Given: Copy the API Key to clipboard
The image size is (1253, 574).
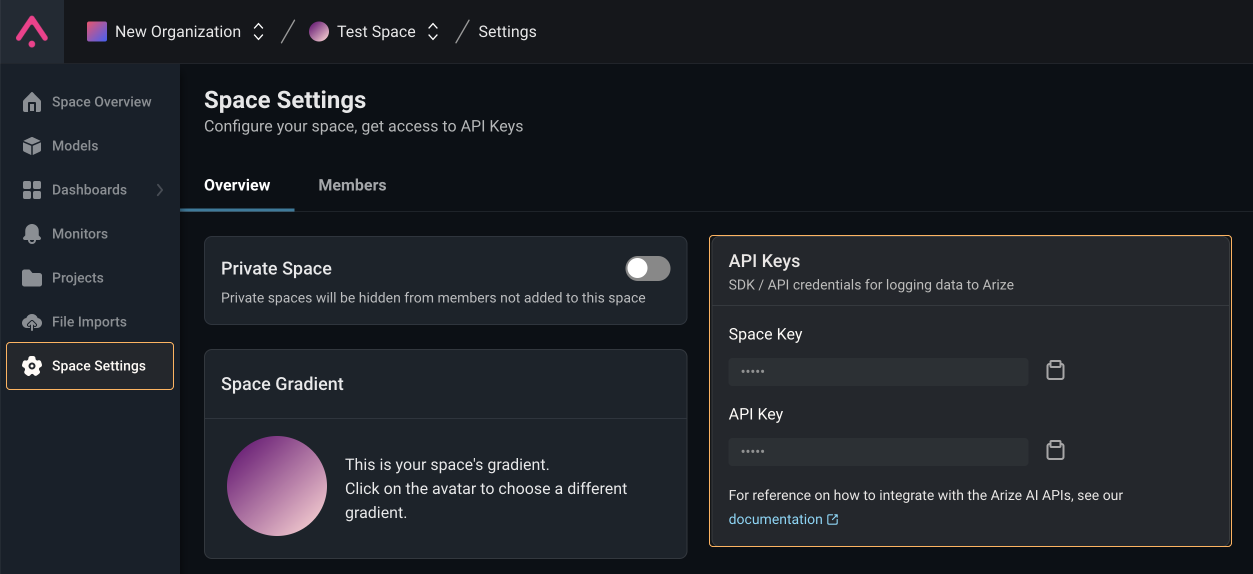Looking at the screenshot, I should point(1055,451).
